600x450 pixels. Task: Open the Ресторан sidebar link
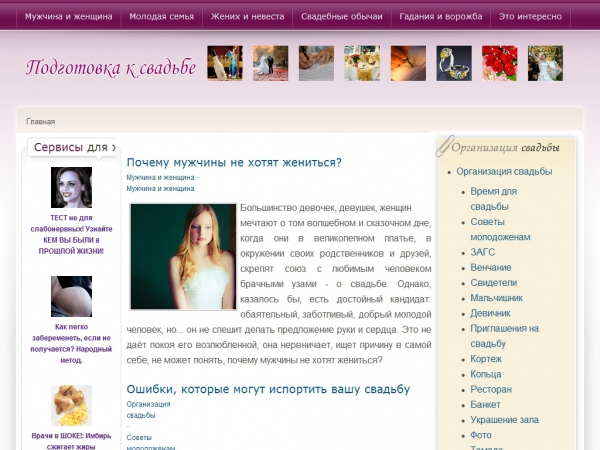(491, 390)
